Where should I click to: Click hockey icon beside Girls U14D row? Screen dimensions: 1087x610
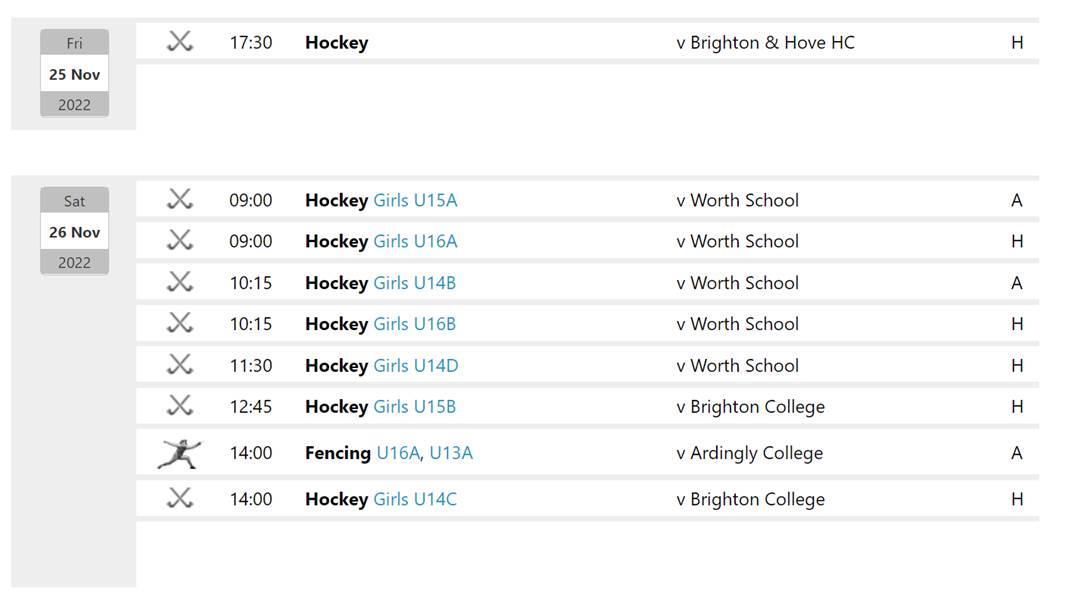[180, 365]
